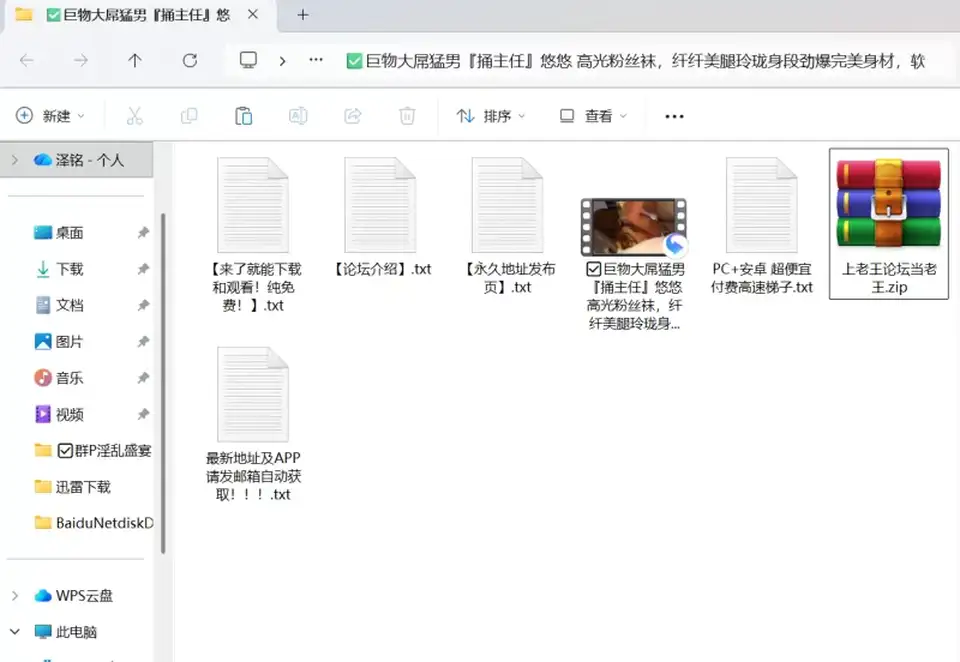Show hidden path segments via address bar ellipsis
This screenshot has height=662, width=960.
(316, 60)
